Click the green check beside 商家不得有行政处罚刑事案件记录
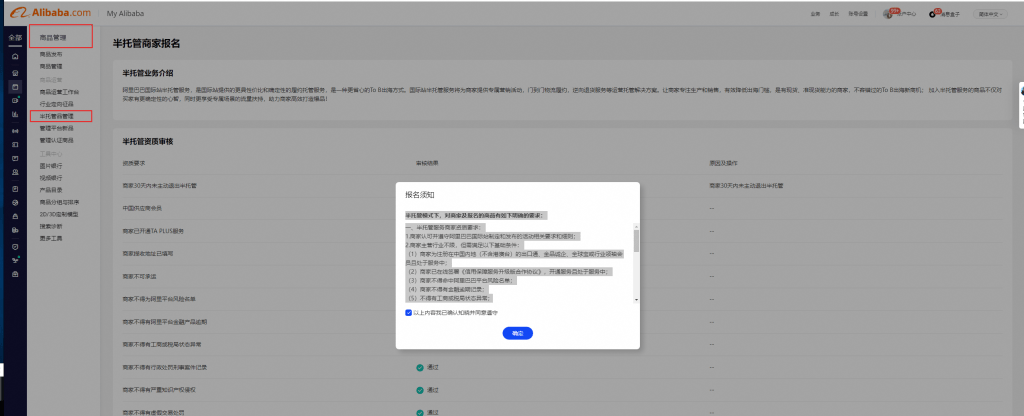This screenshot has height=416, width=1024. 419,367
